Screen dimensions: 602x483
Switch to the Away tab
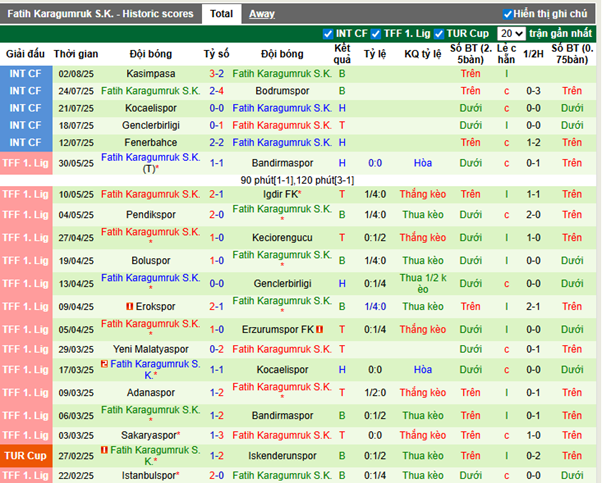pyautogui.click(x=262, y=14)
